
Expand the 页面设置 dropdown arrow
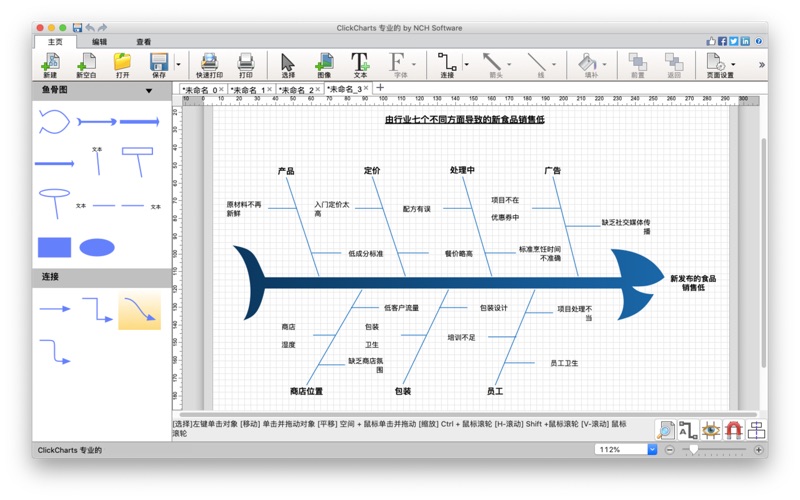pyautogui.click(x=733, y=64)
